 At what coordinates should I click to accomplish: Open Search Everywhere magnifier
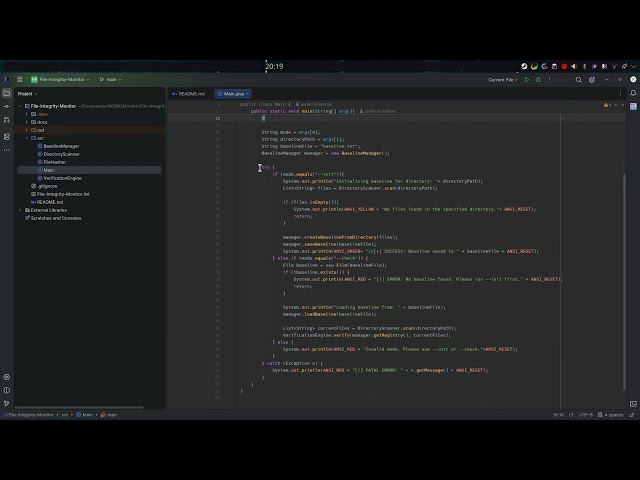click(578, 80)
